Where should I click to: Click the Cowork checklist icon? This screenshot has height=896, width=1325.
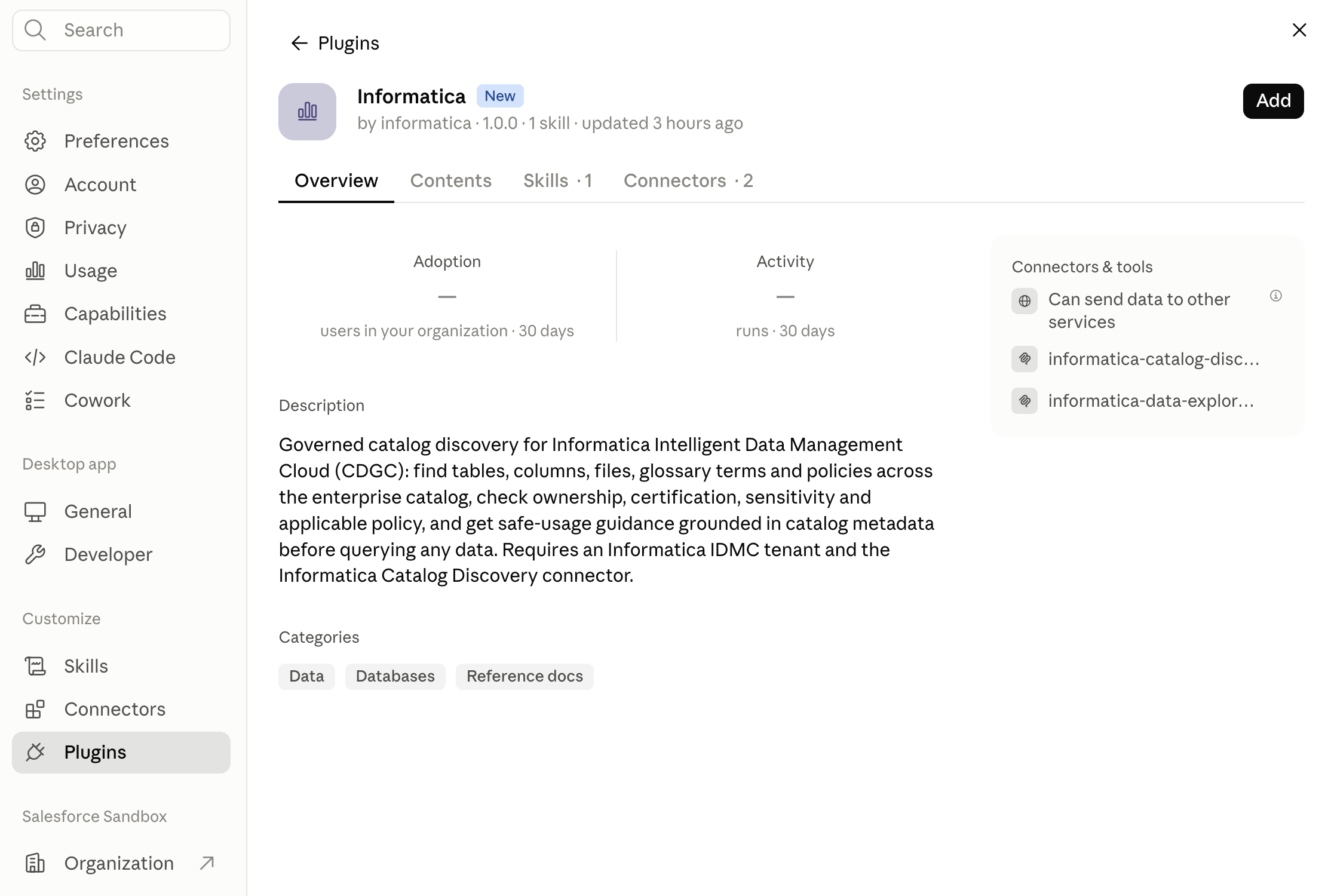[x=35, y=400]
